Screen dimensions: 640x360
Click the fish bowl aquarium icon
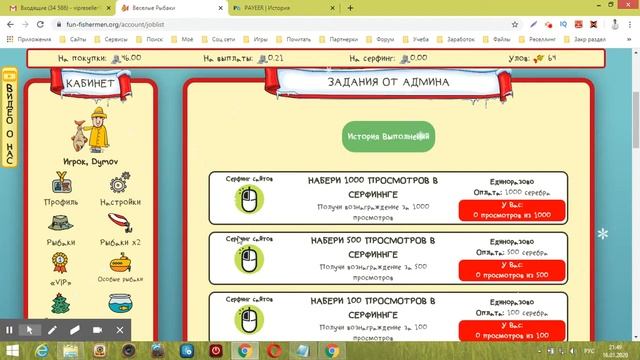(120, 303)
